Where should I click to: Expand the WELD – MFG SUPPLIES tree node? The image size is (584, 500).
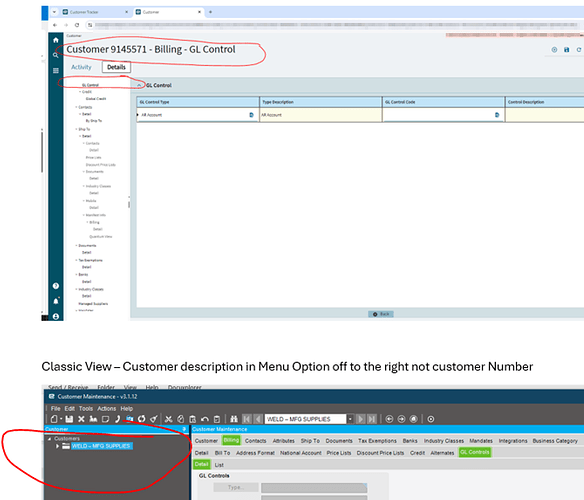pyautogui.click(x=57, y=446)
